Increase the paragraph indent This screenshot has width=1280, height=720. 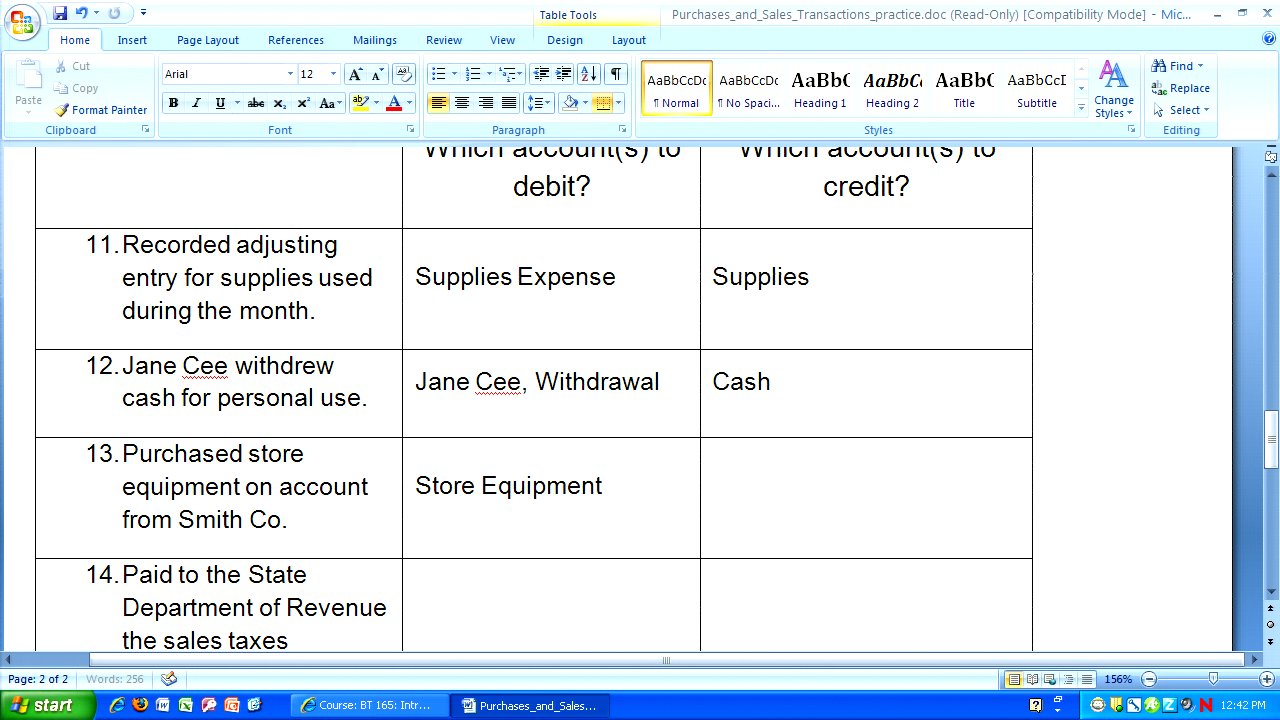(564, 74)
